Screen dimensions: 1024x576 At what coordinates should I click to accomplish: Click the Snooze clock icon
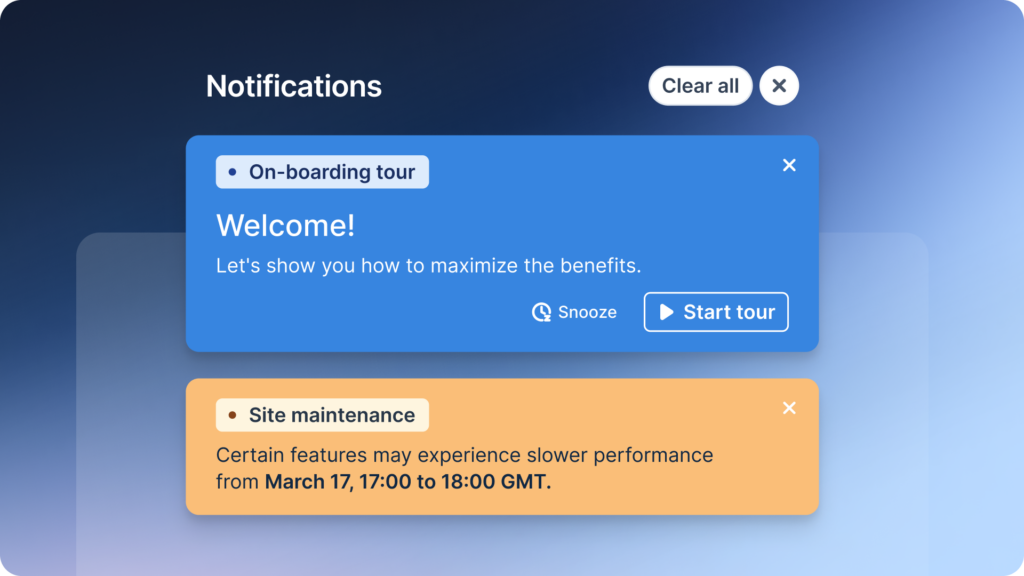pyautogui.click(x=541, y=312)
